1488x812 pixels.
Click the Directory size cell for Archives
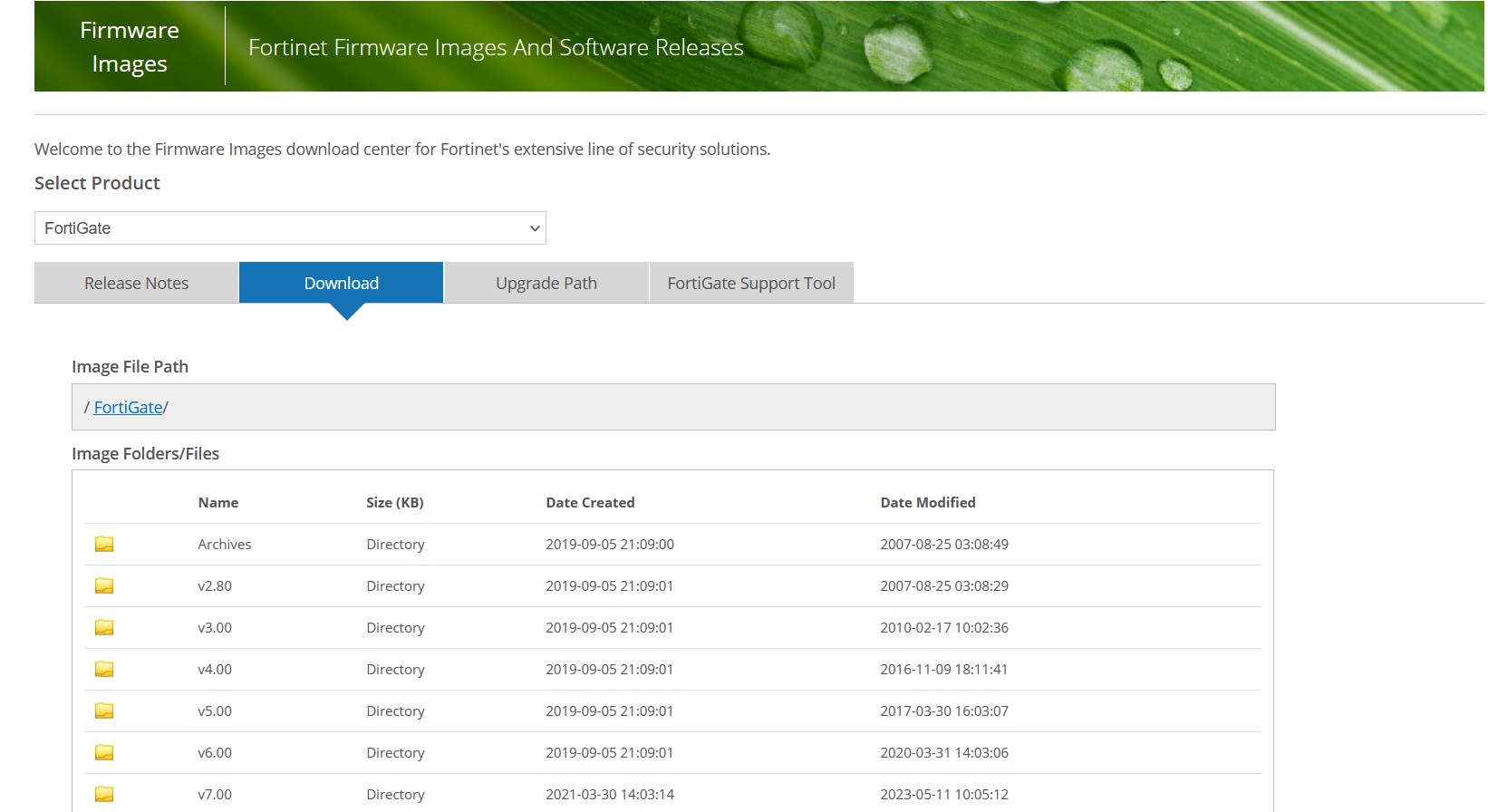point(395,545)
